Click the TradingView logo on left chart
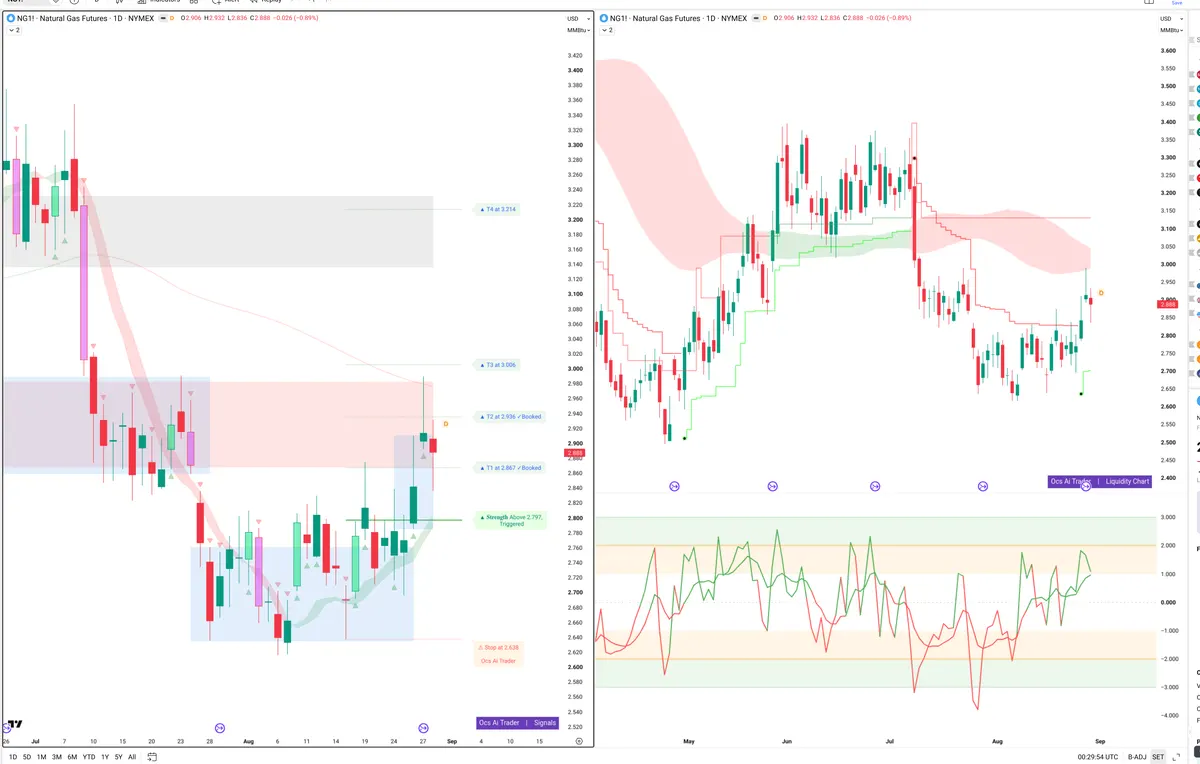 click(x=14, y=724)
